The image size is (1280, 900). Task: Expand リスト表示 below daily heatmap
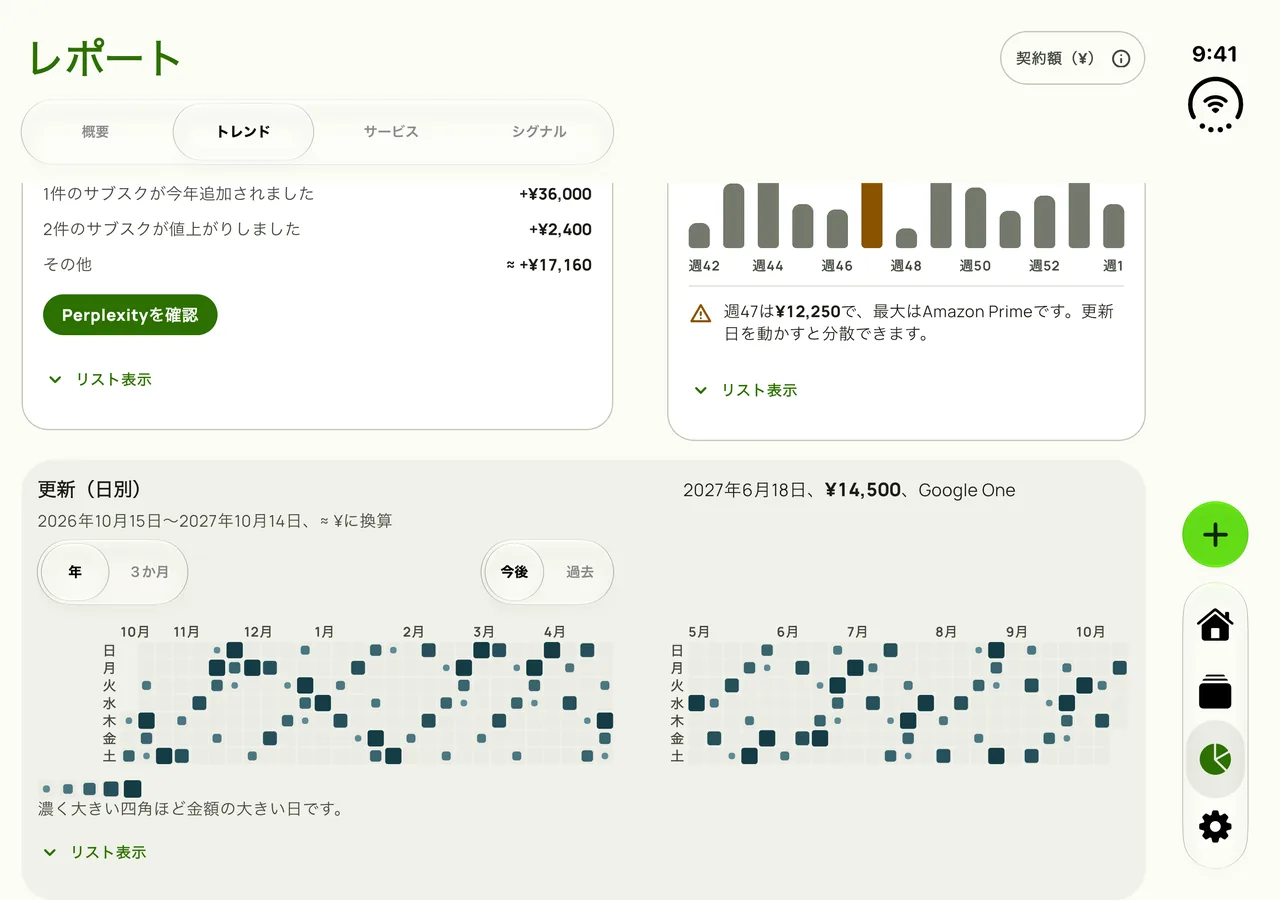point(95,853)
